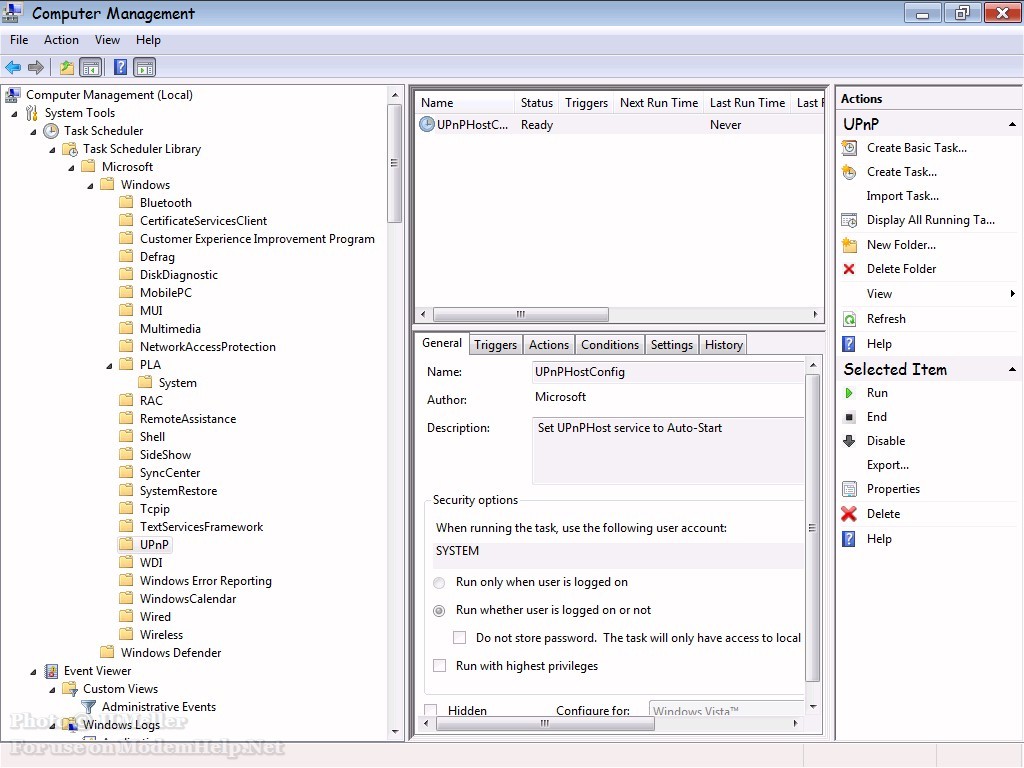Click the clock icon of UPnPHostConfig task row
Screen dimensions: 1024x768
pos(426,124)
